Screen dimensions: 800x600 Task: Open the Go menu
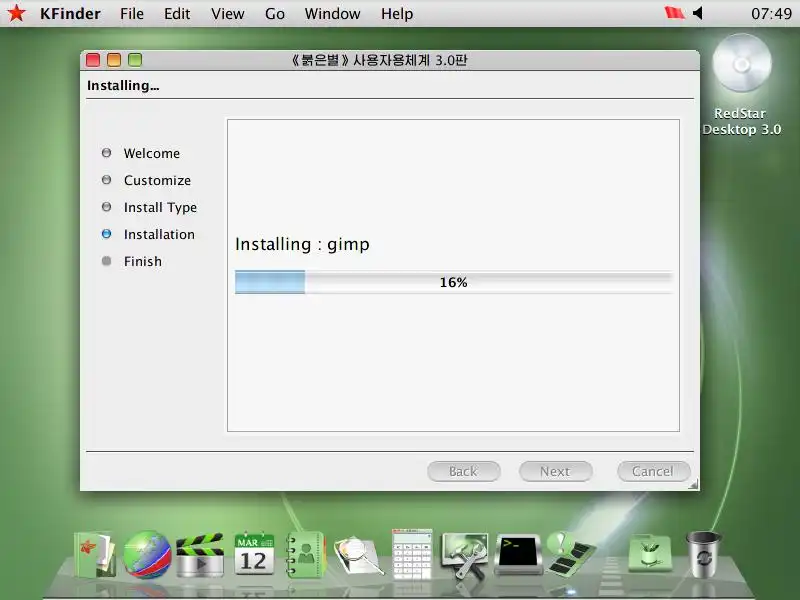click(x=274, y=14)
